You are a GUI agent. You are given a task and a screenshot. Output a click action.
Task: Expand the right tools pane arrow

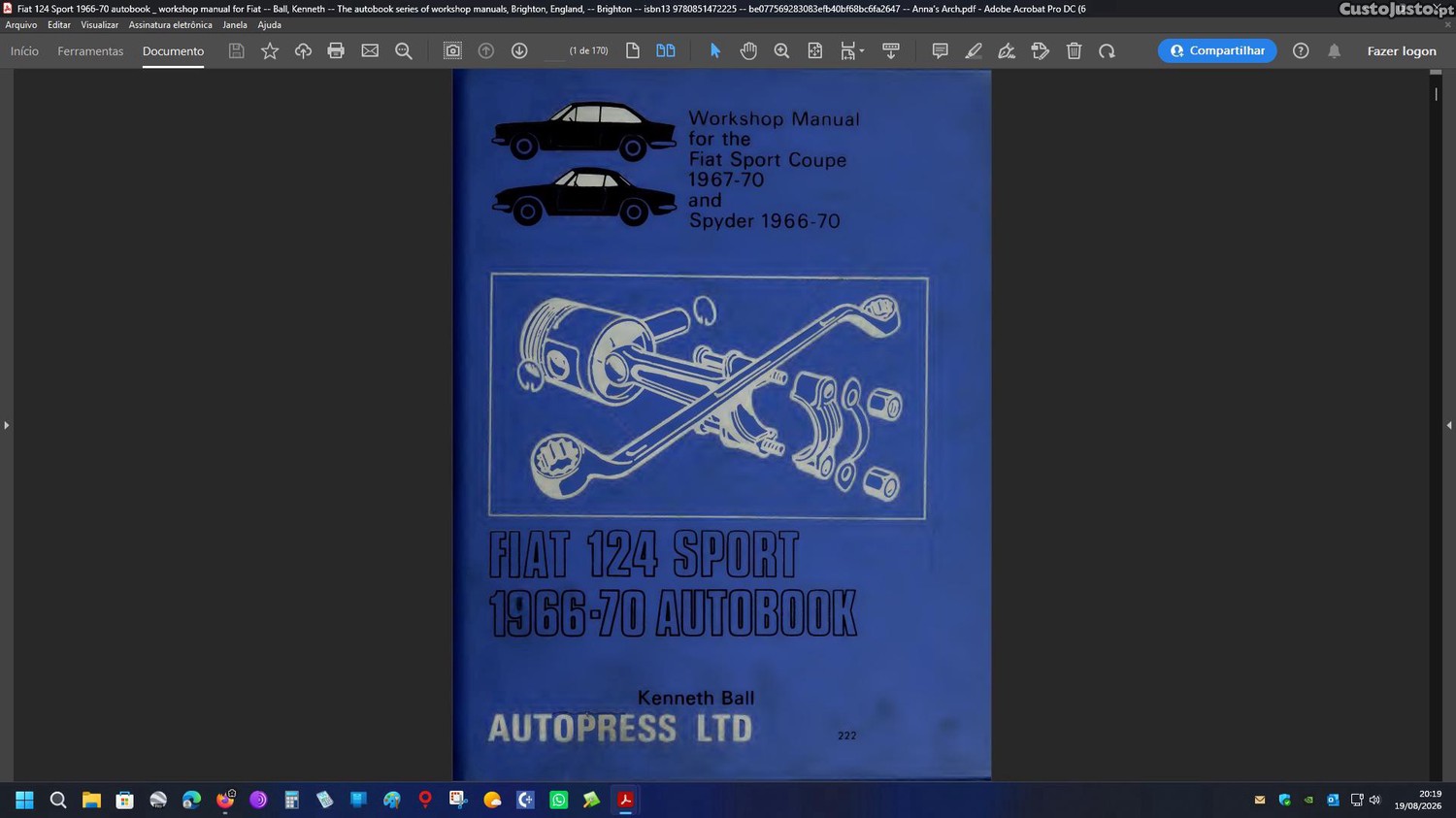[x=1449, y=425]
